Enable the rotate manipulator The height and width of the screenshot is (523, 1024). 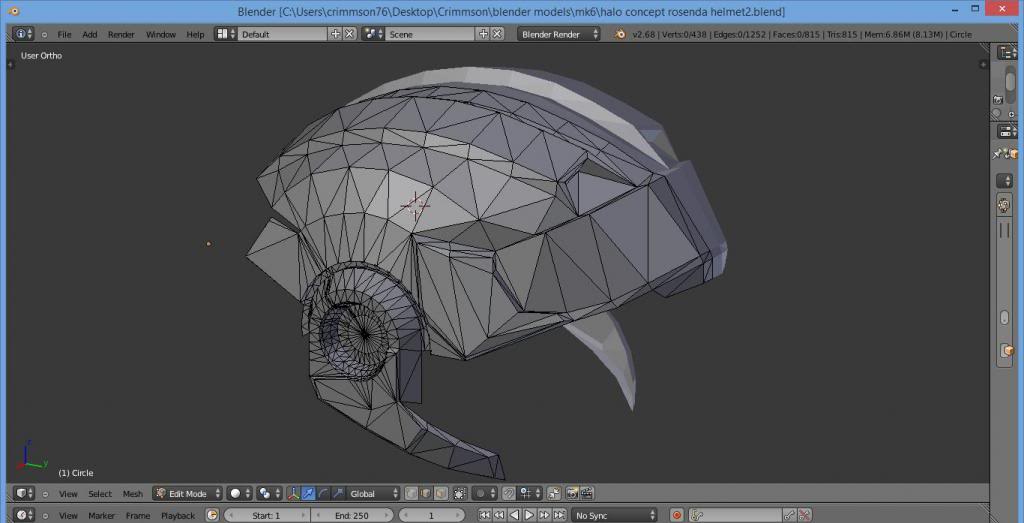[x=323, y=494]
